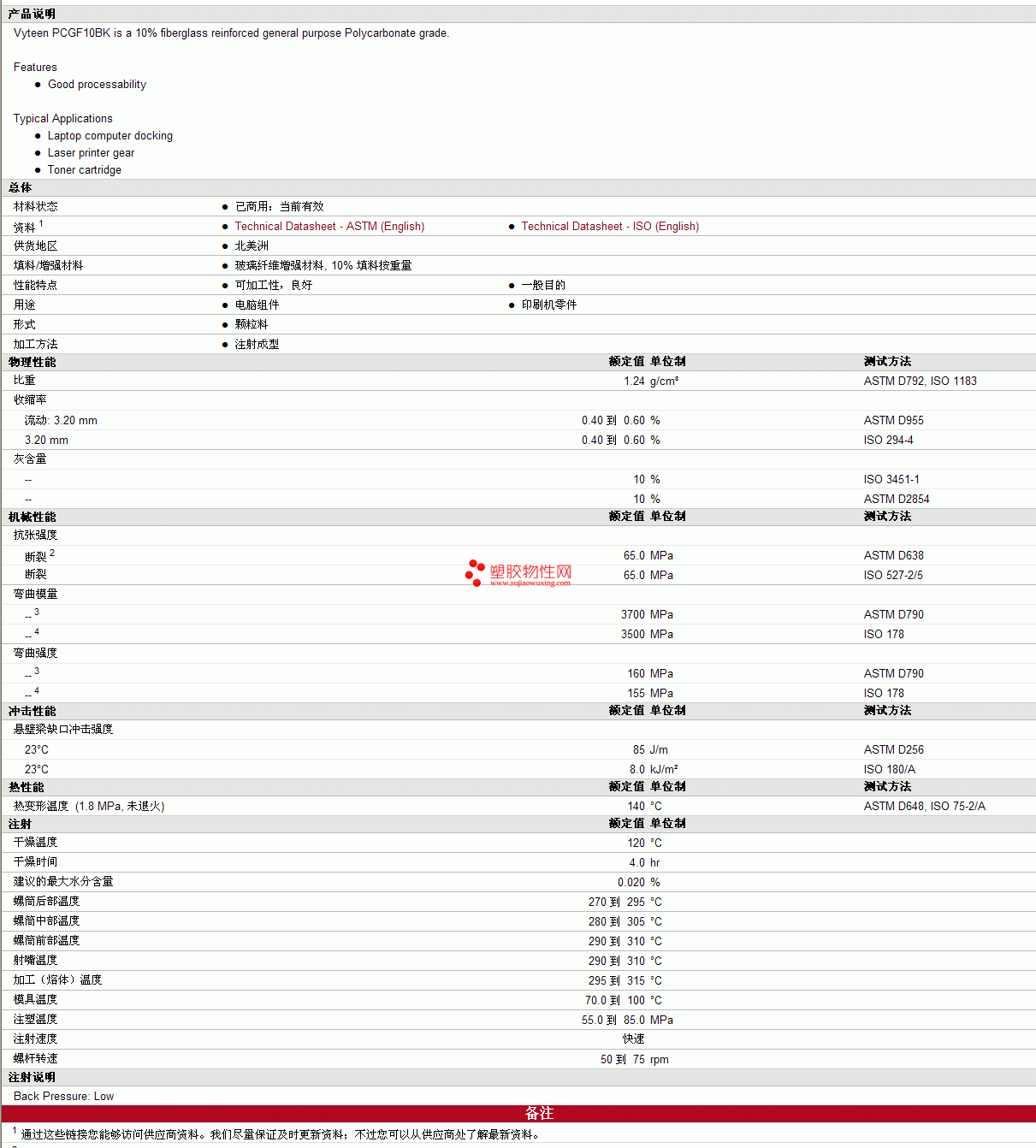Click Laptop computer docking entry
This screenshot has height=1148, width=1036.
[110, 136]
